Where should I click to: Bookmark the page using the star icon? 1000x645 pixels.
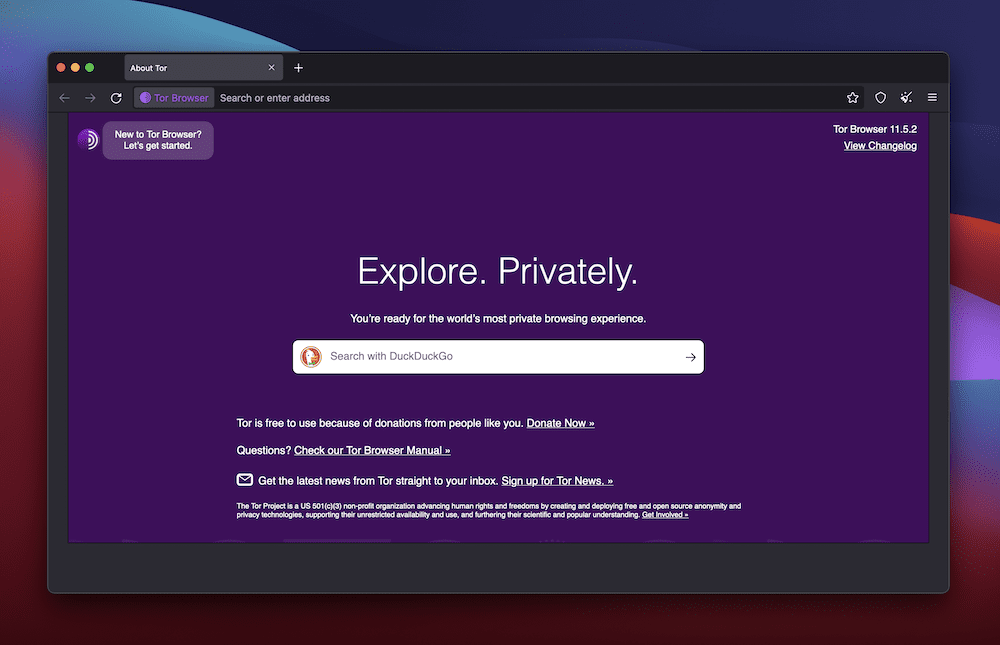point(852,97)
